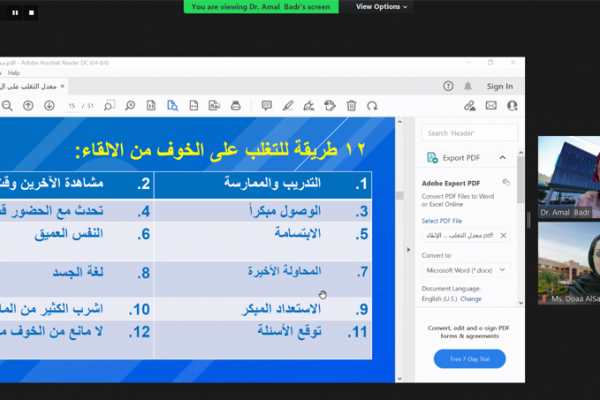Open the Convert to Microsoft Word dropdown
Screen dimensions: 600x400
point(468,269)
